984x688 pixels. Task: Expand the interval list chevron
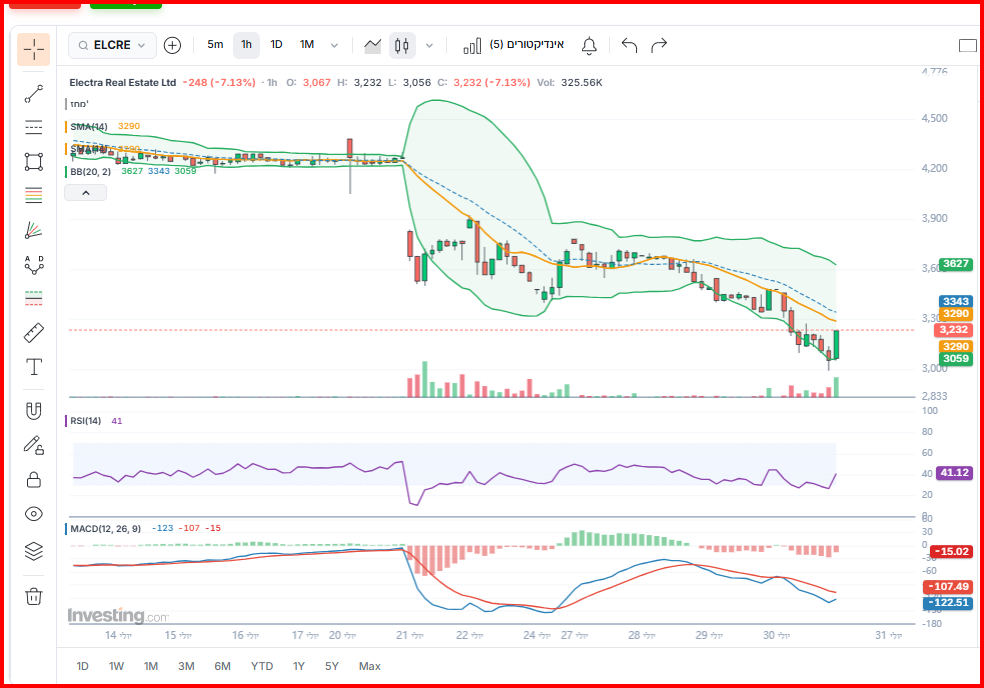(x=334, y=45)
